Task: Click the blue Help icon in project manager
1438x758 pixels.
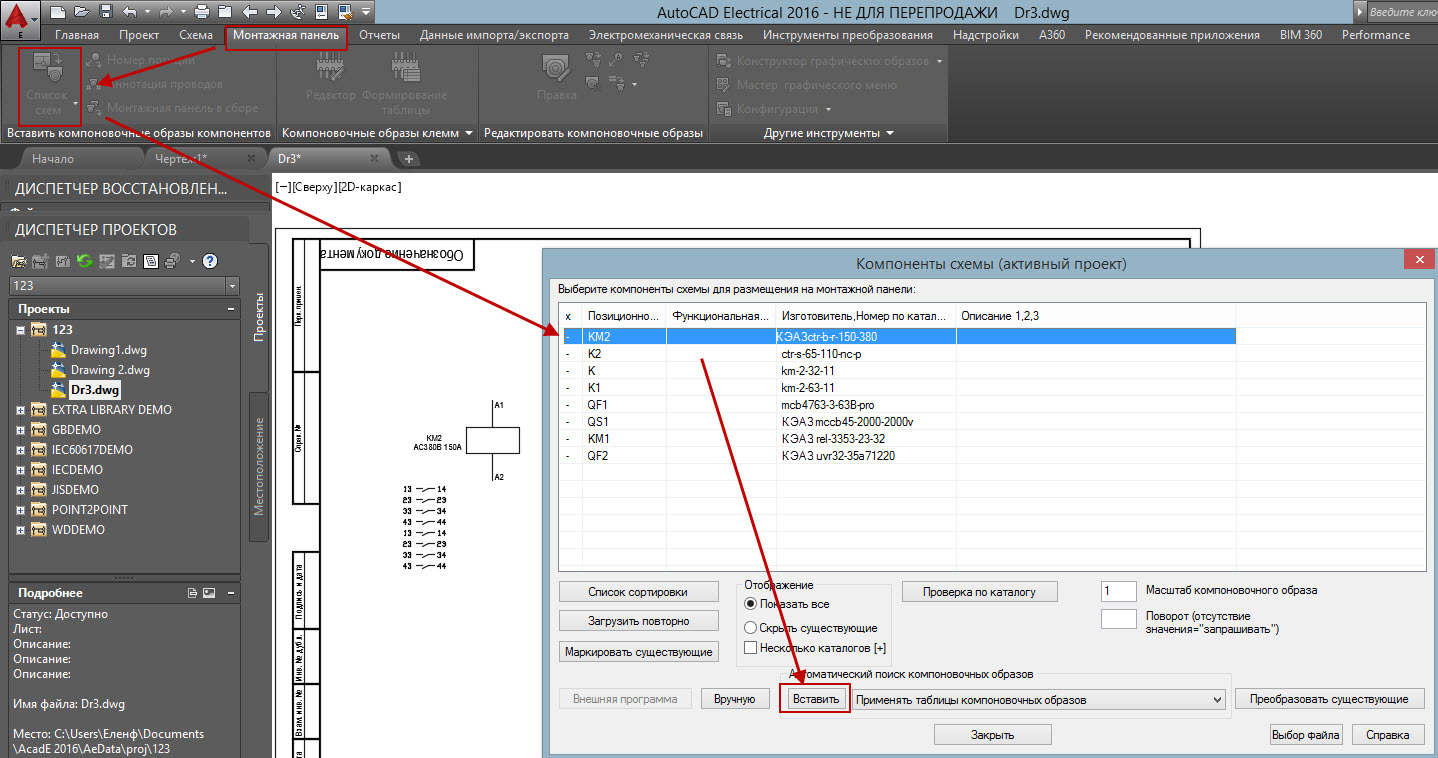Action: [x=210, y=261]
